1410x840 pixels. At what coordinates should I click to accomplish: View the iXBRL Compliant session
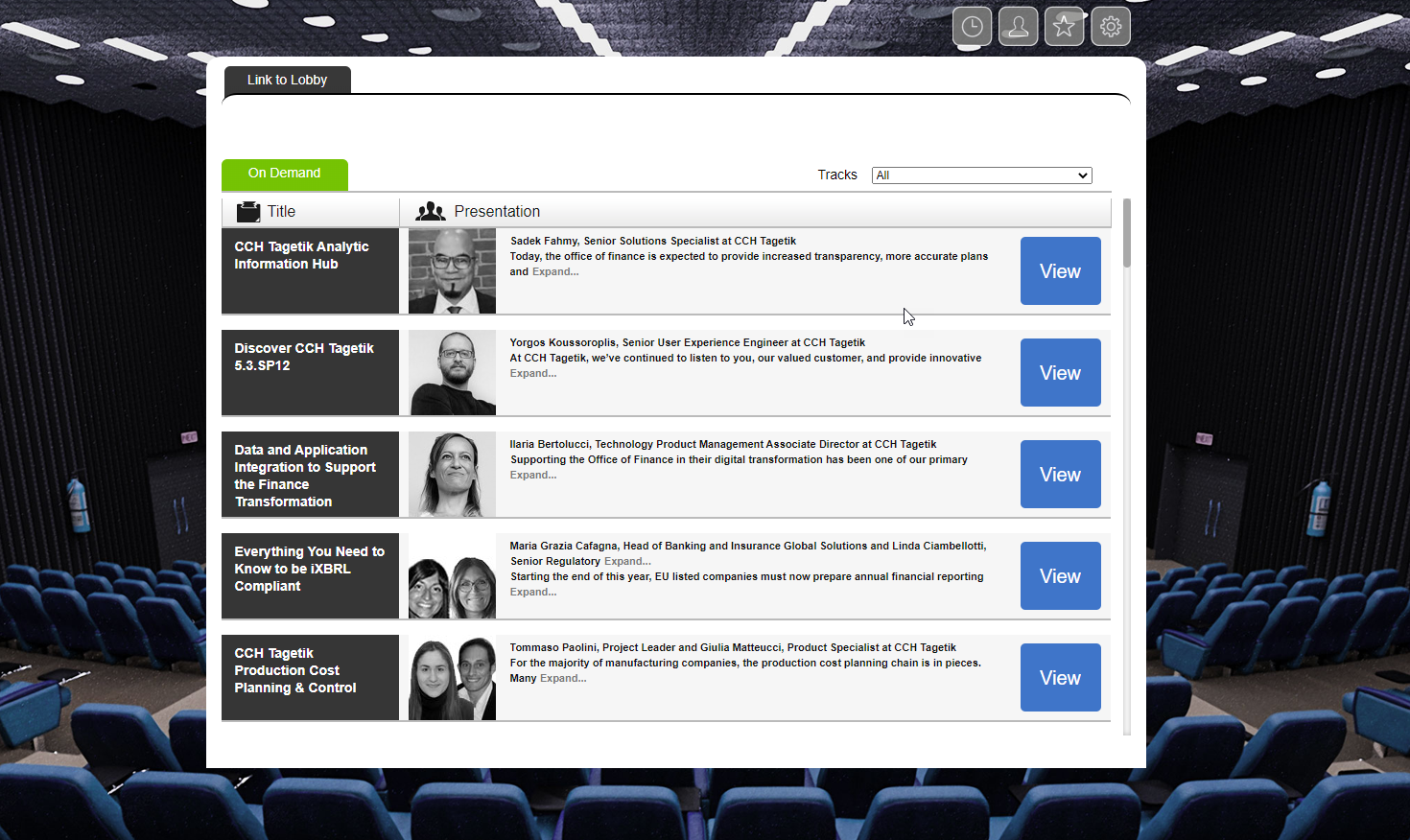(1060, 576)
